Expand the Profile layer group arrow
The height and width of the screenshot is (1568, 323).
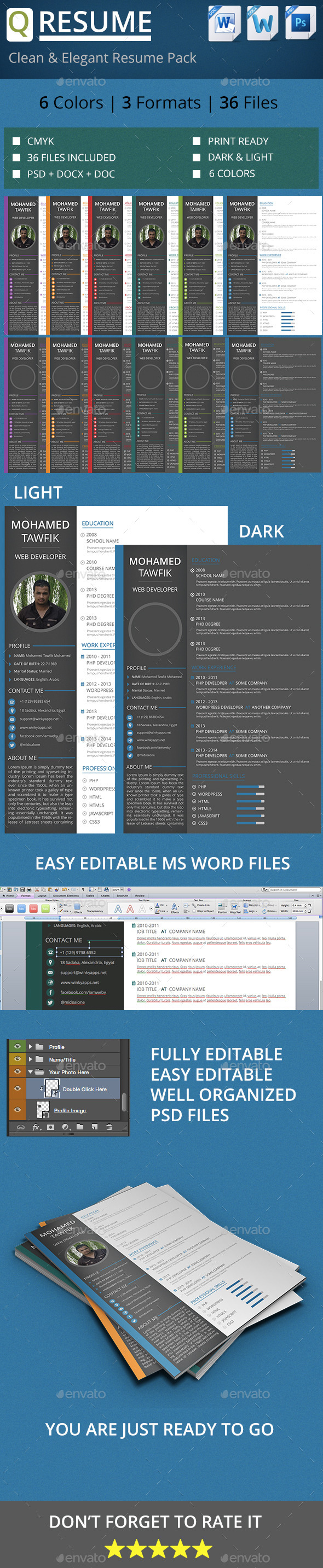(x=31, y=1047)
